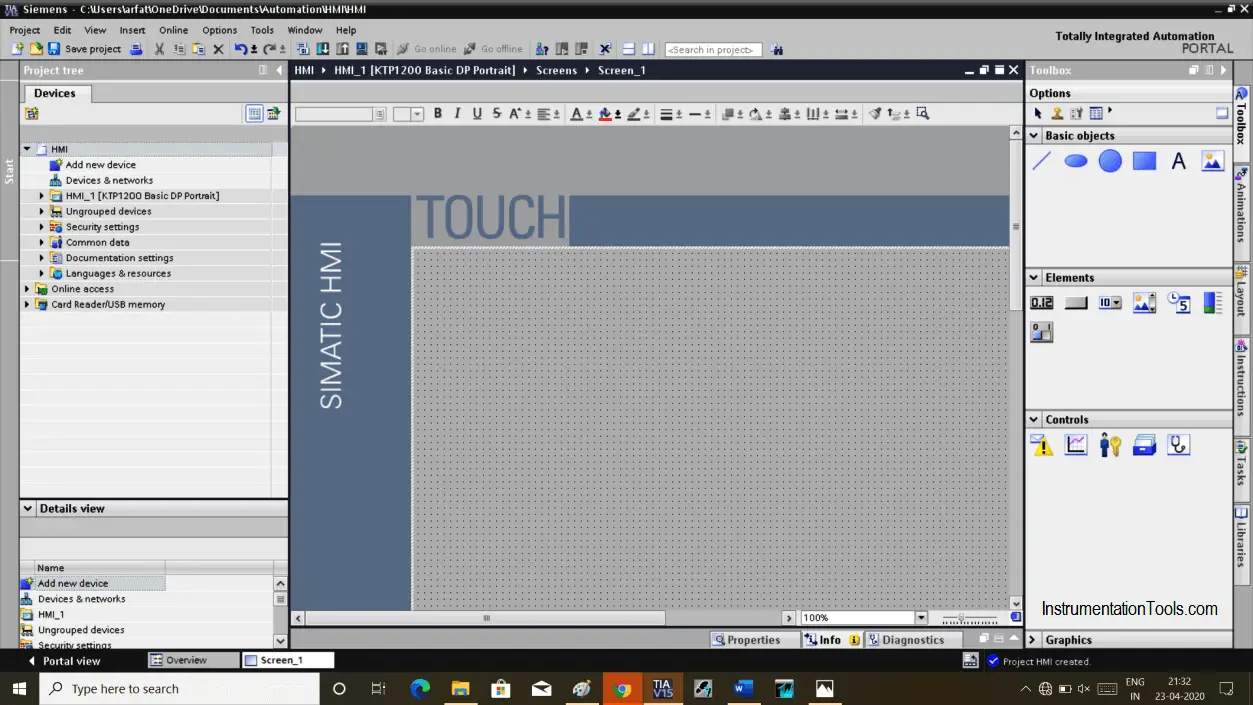The image size is (1253, 705).
Task: Click the Cut scissors icon
Action: point(159,49)
